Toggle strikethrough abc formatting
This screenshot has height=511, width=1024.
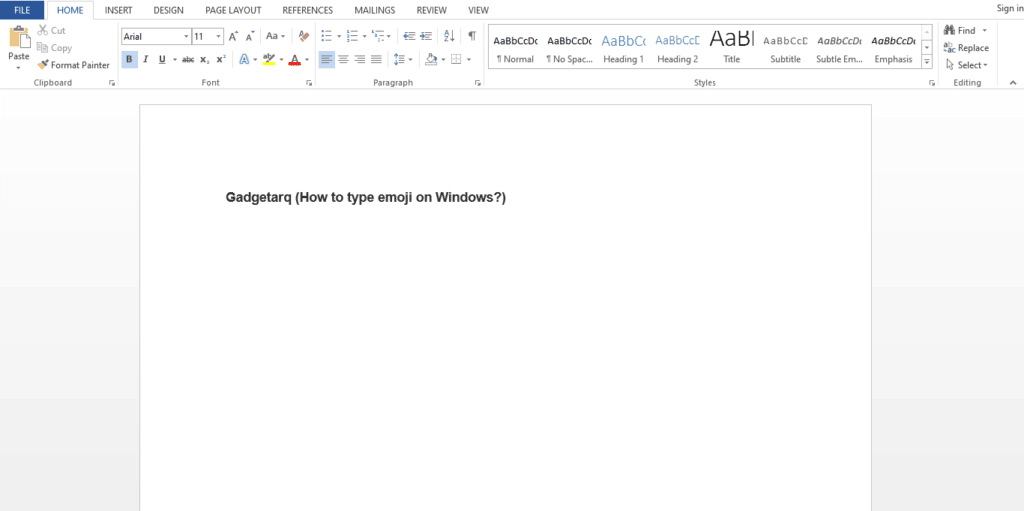pos(188,59)
